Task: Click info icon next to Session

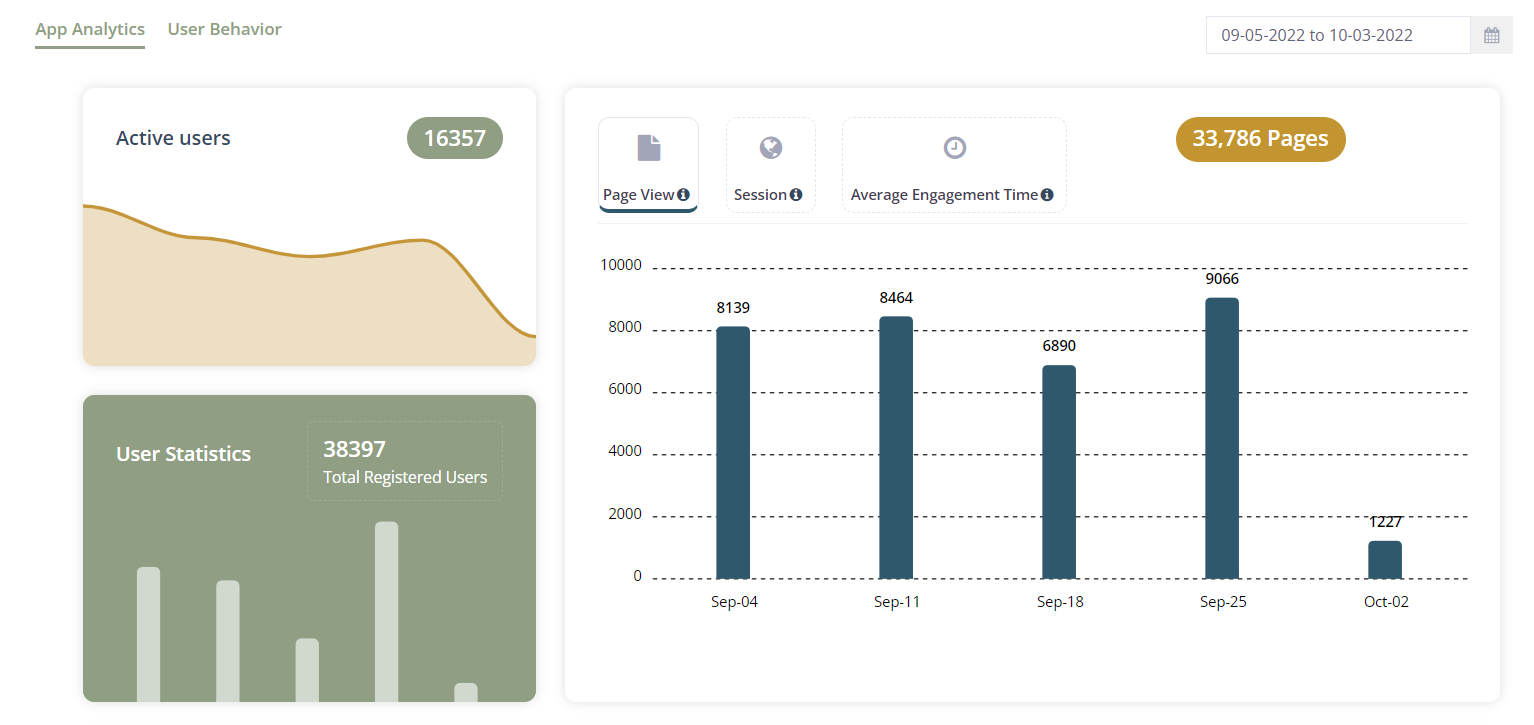Action: pyautogui.click(x=796, y=195)
